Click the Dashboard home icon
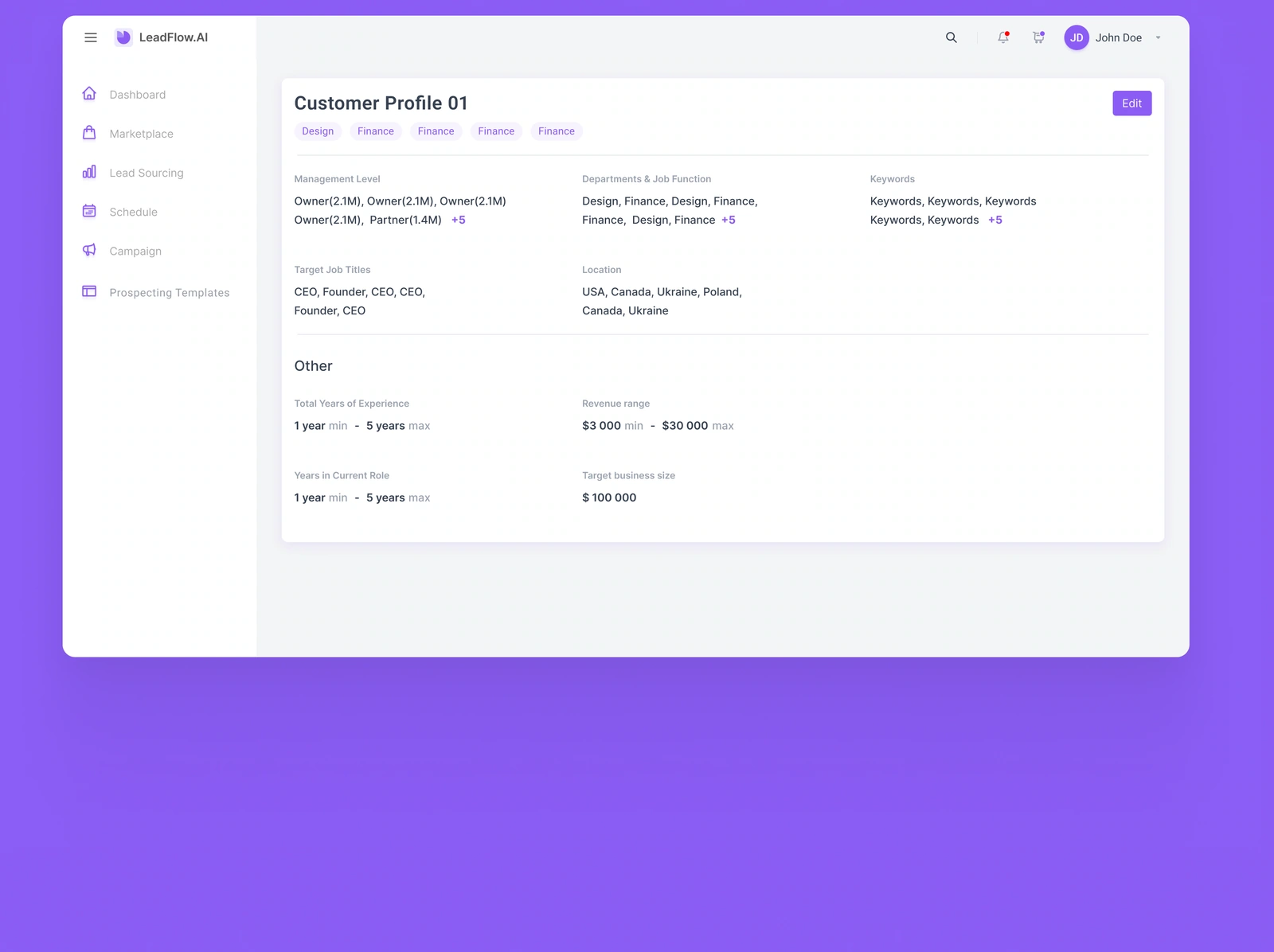The width and height of the screenshot is (1274, 952). coord(89,94)
